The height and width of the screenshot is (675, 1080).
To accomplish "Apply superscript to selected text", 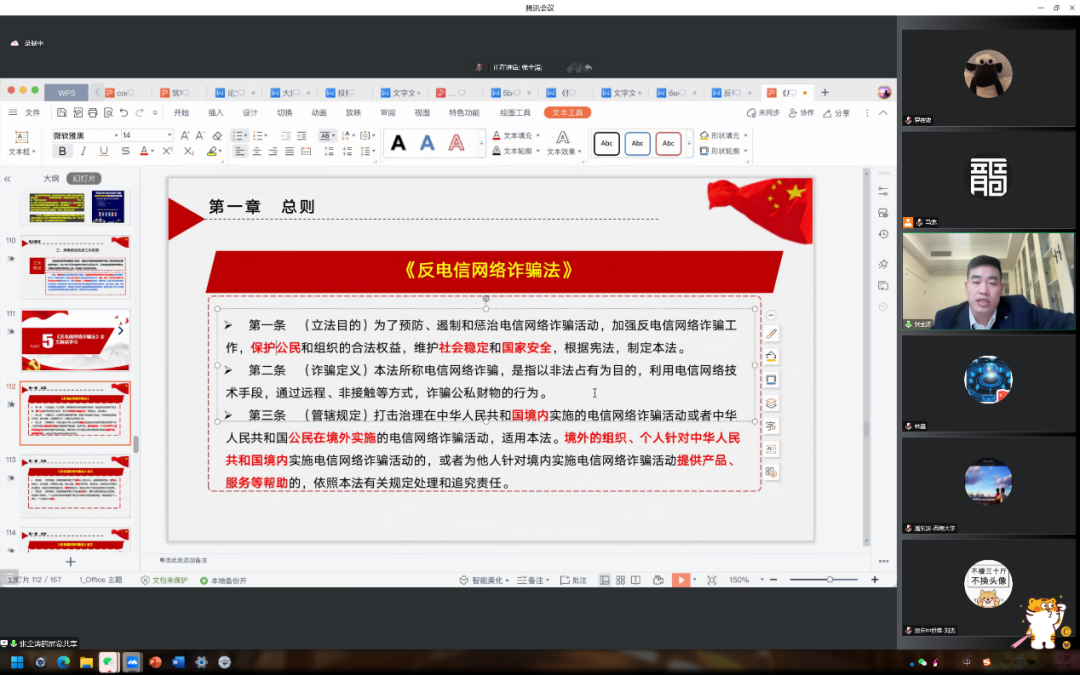I will pyautogui.click(x=166, y=152).
